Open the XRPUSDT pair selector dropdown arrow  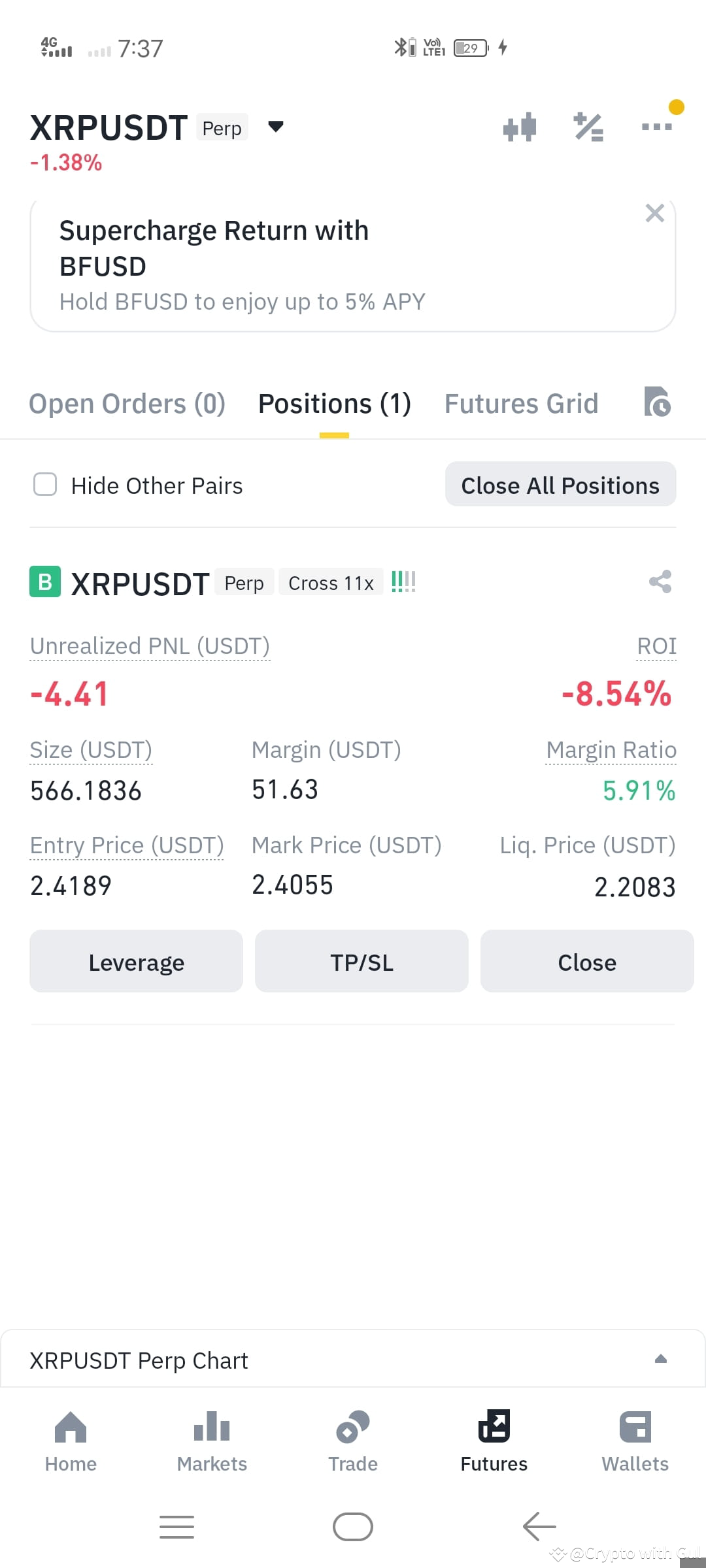coord(276,127)
